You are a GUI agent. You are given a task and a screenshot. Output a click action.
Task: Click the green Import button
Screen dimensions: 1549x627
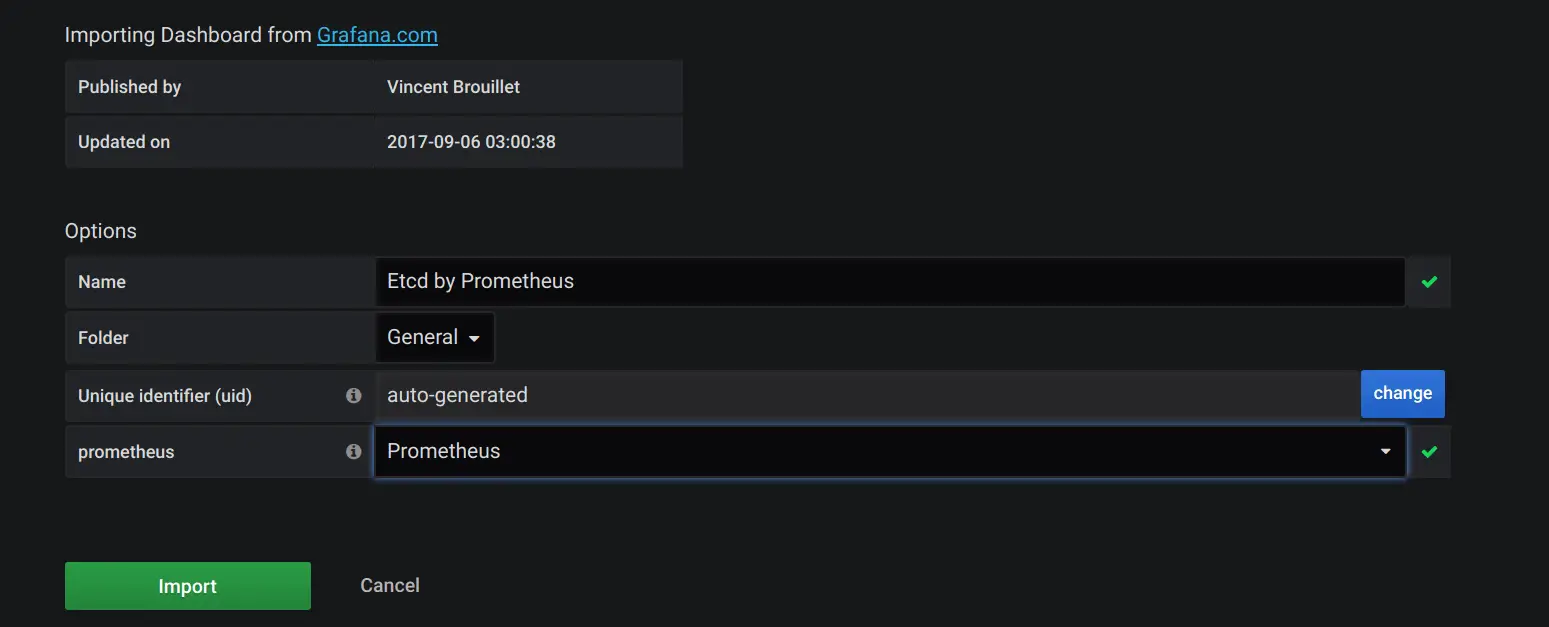(x=188, y=586)
